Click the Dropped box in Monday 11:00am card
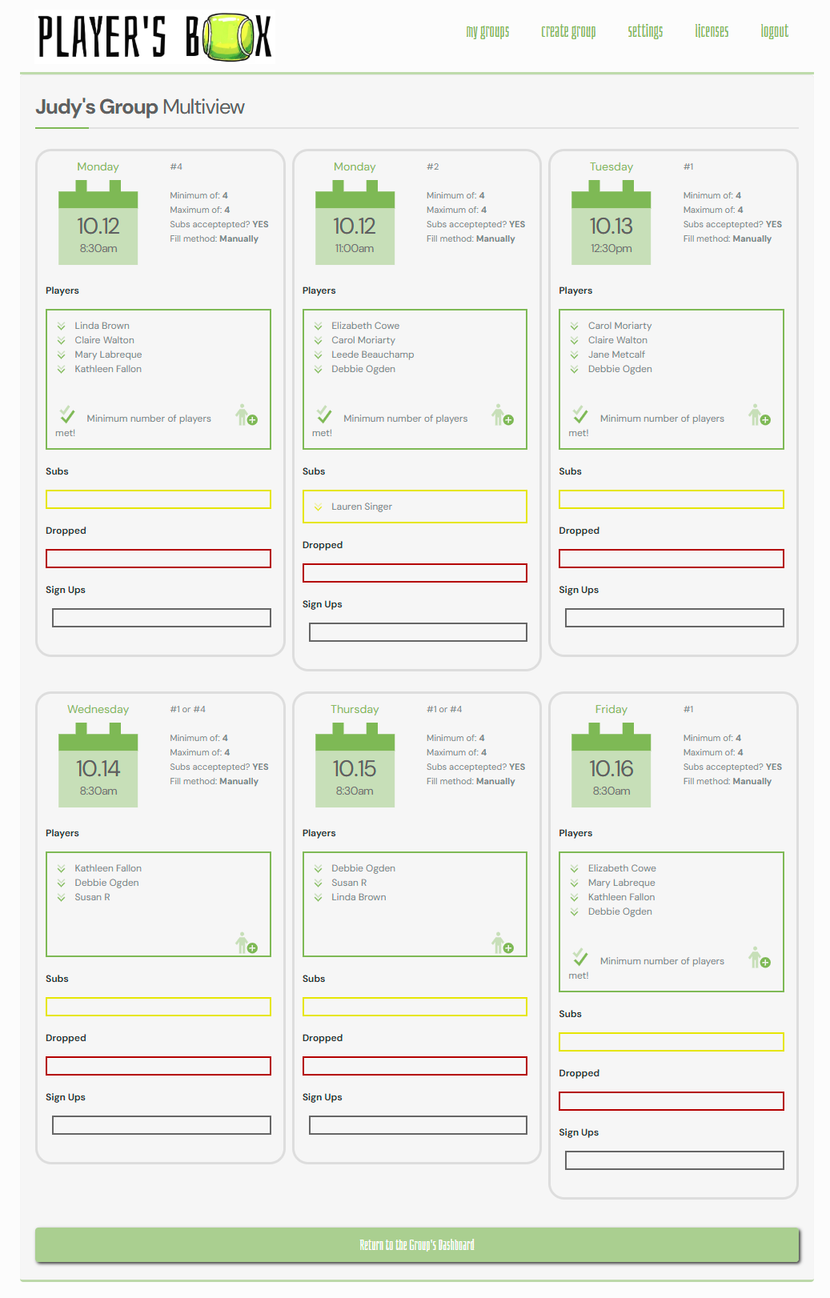The height and width of the screenshot is (1298, 830). pos(415,573)
